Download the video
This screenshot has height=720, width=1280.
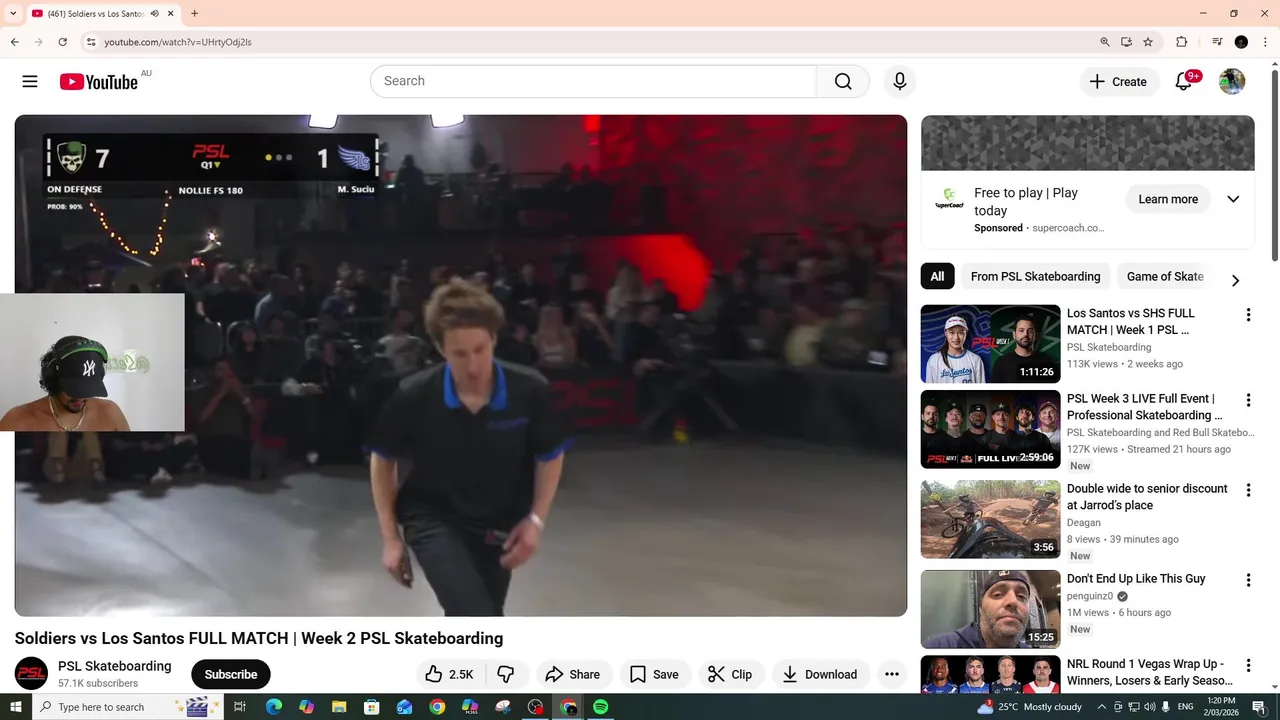[820, 674]
